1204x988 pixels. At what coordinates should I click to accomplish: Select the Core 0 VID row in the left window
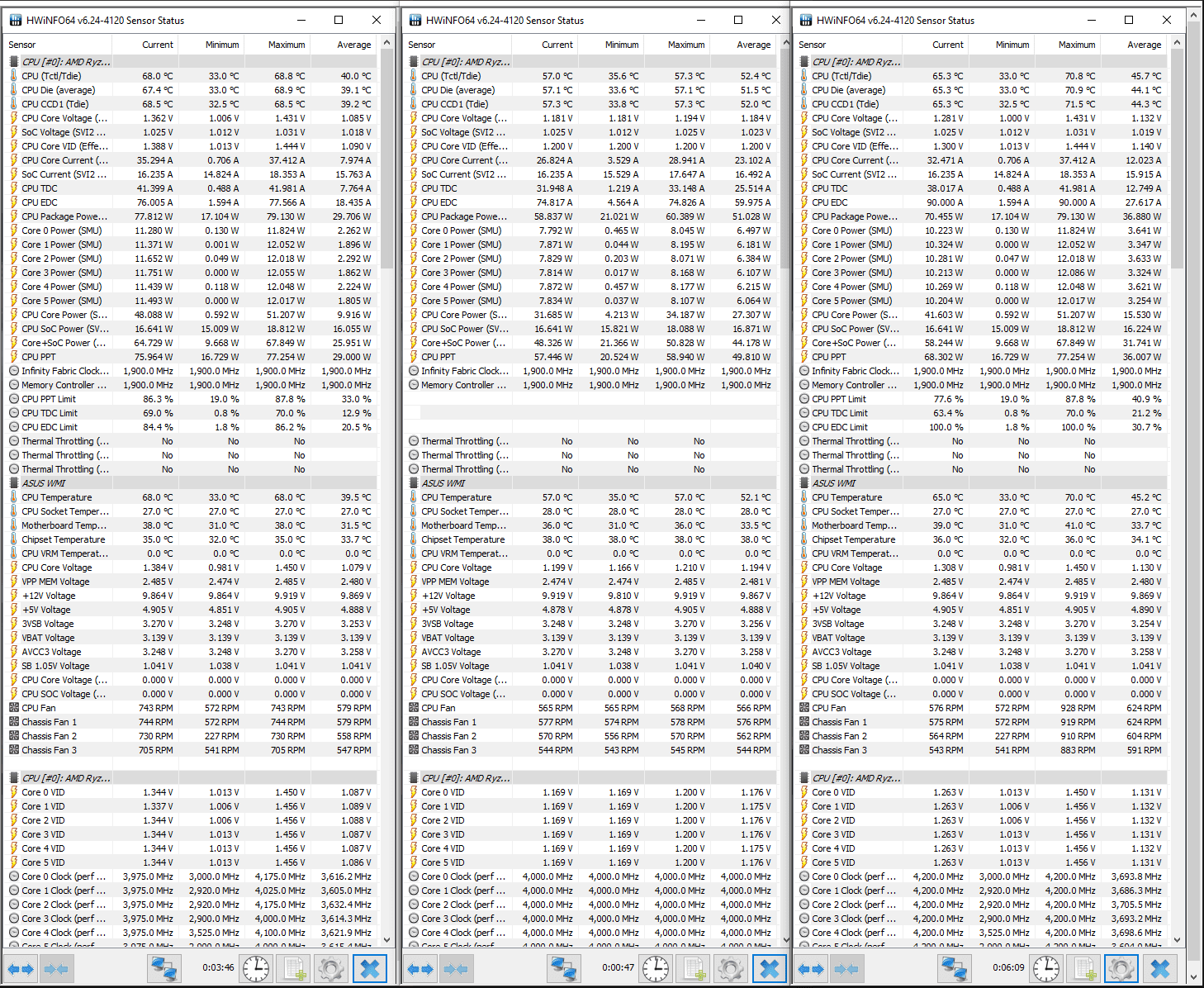(191, 792)
